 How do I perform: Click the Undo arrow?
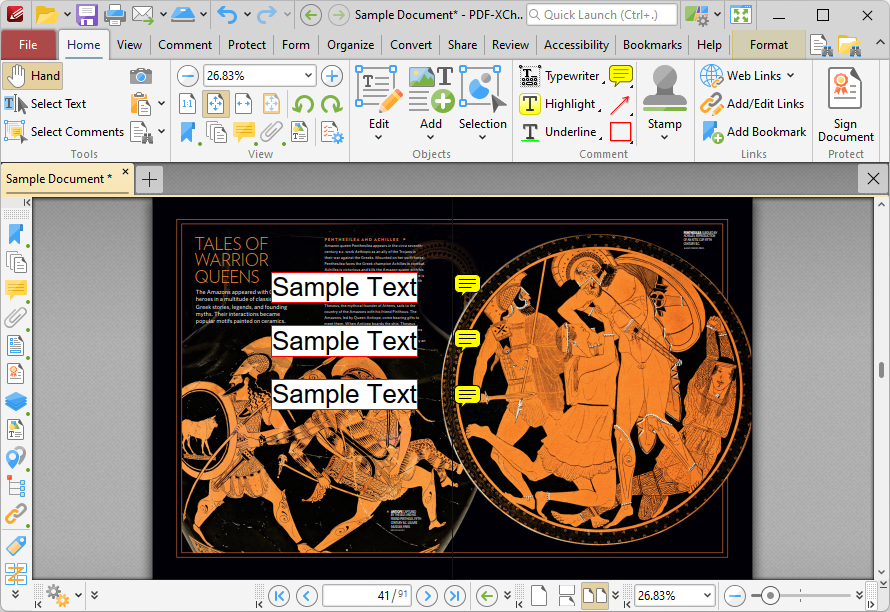click(227, 15)
